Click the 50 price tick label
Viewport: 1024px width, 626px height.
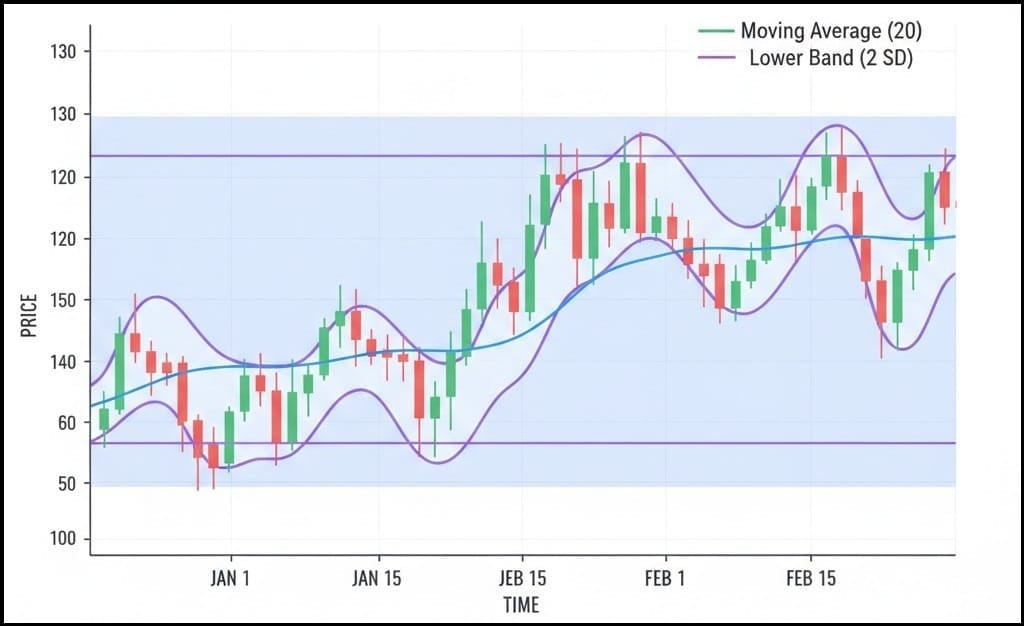pos(67,484)
